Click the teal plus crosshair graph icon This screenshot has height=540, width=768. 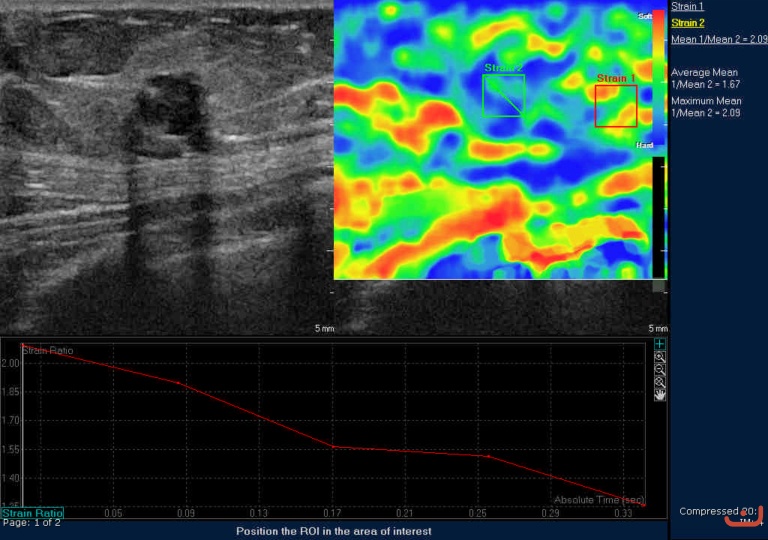click(660, 344)
